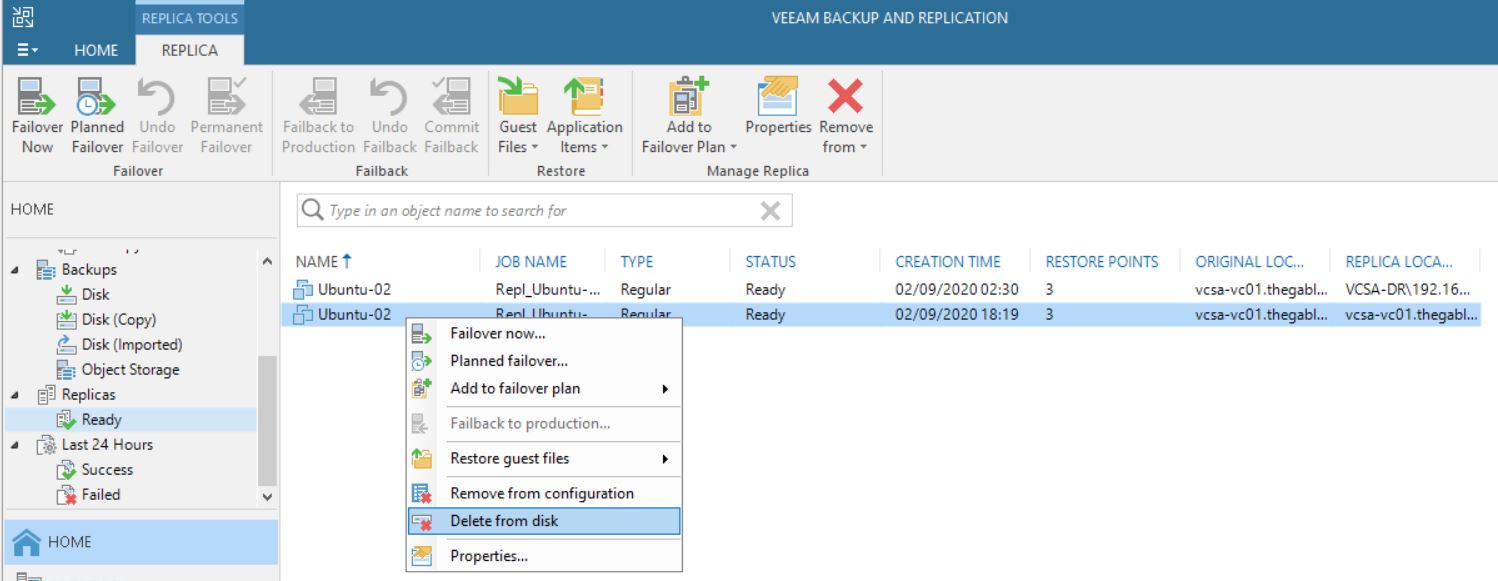The image size is (1498, 581).
Task: Click creation time 02/09/2020 18:19
Action: click(956, 315)
